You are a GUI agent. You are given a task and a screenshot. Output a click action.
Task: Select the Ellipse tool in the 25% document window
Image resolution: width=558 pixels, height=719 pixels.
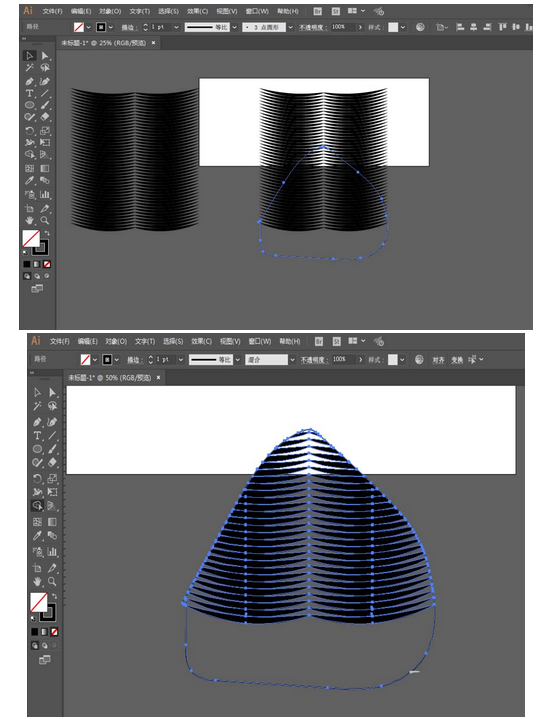click(x=29, y=105)
